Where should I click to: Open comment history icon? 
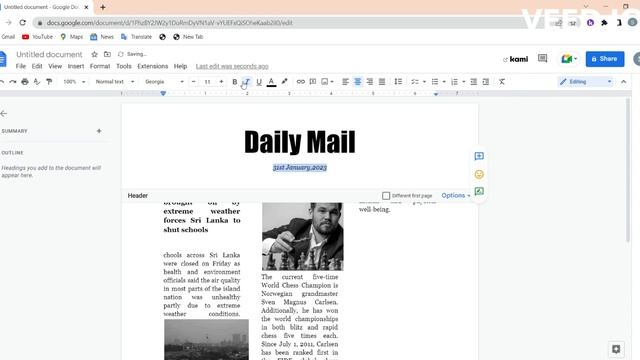(542, 59)
